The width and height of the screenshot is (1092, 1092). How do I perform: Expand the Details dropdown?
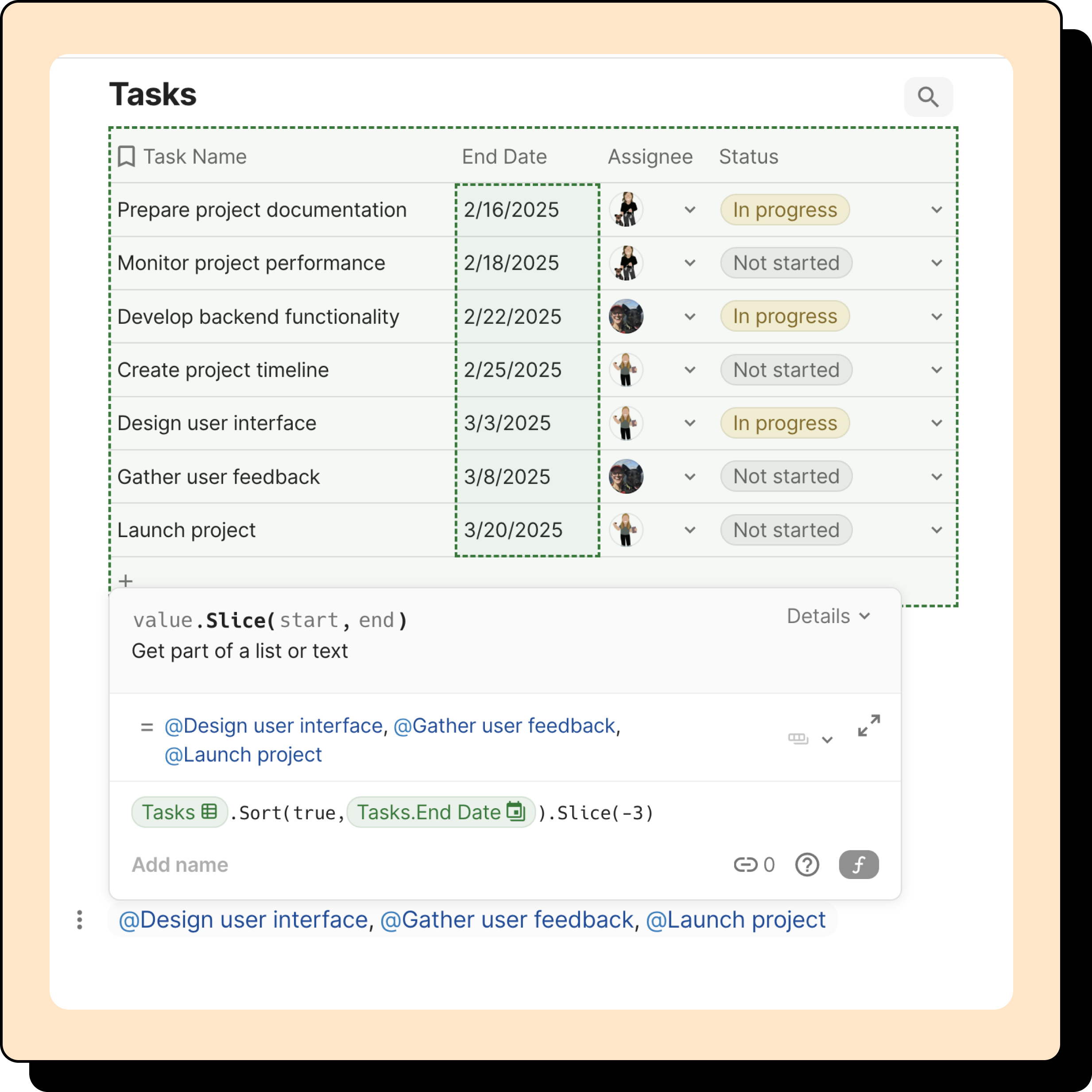tap(828, 616)
